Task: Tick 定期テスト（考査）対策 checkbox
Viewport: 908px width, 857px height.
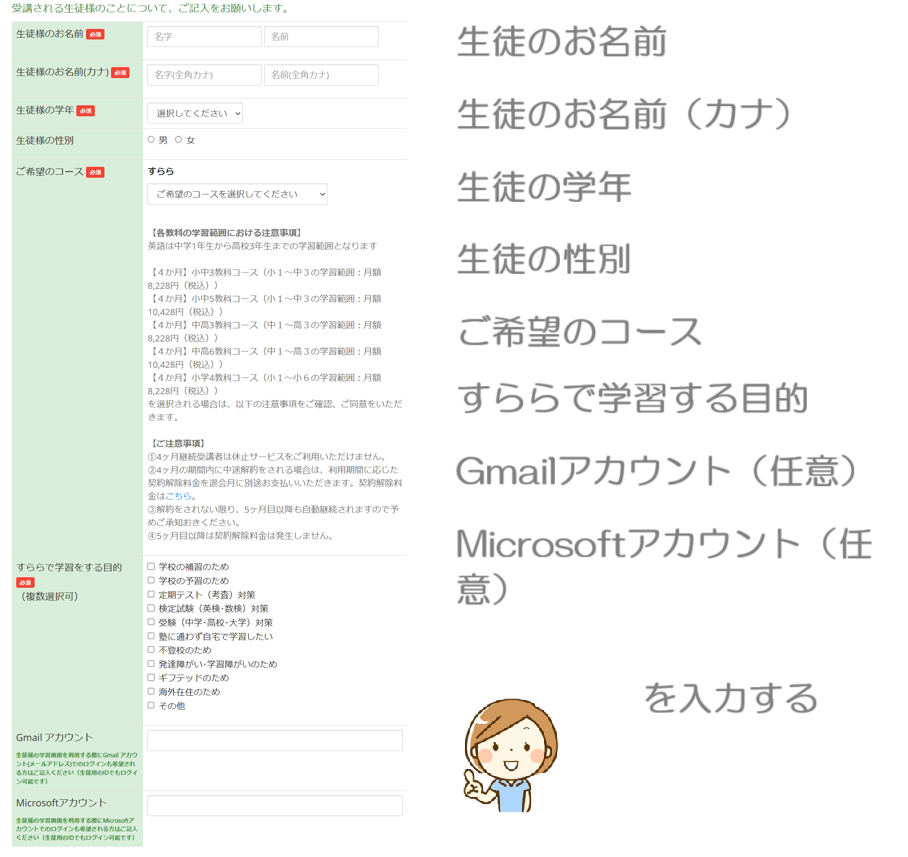Action: coord(152,595)
